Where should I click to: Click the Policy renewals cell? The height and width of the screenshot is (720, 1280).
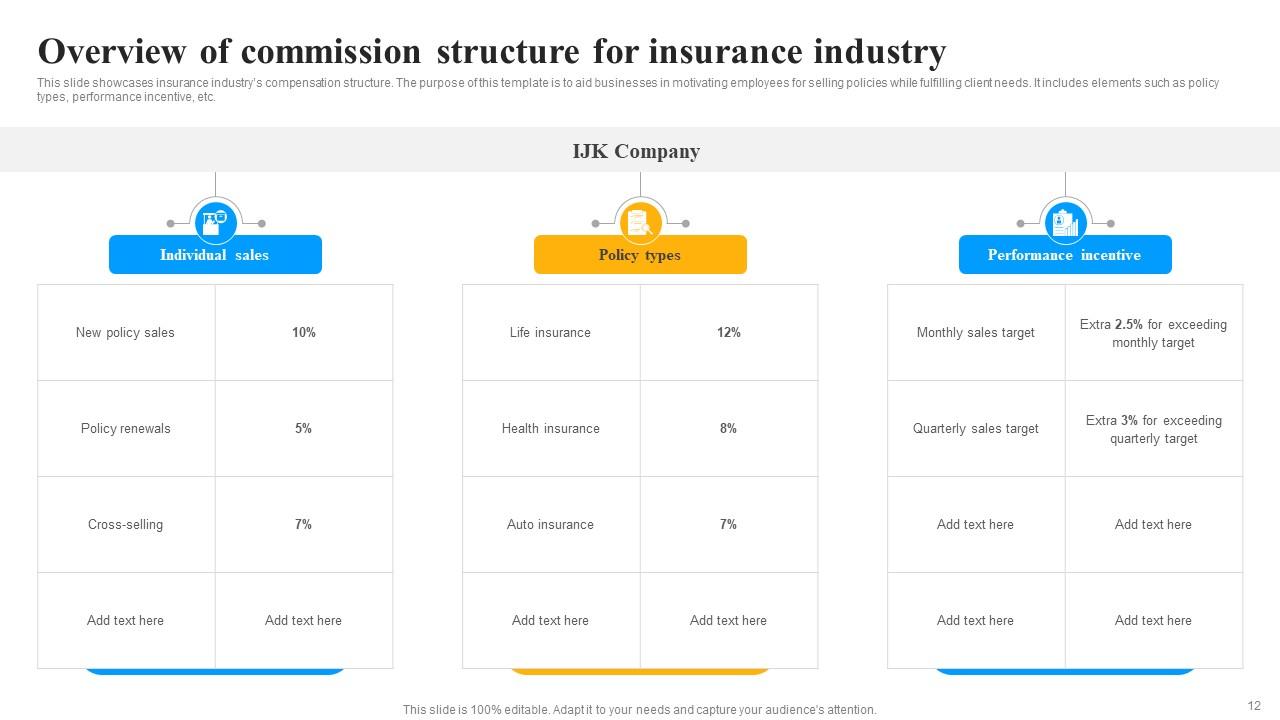coord(126,429)
